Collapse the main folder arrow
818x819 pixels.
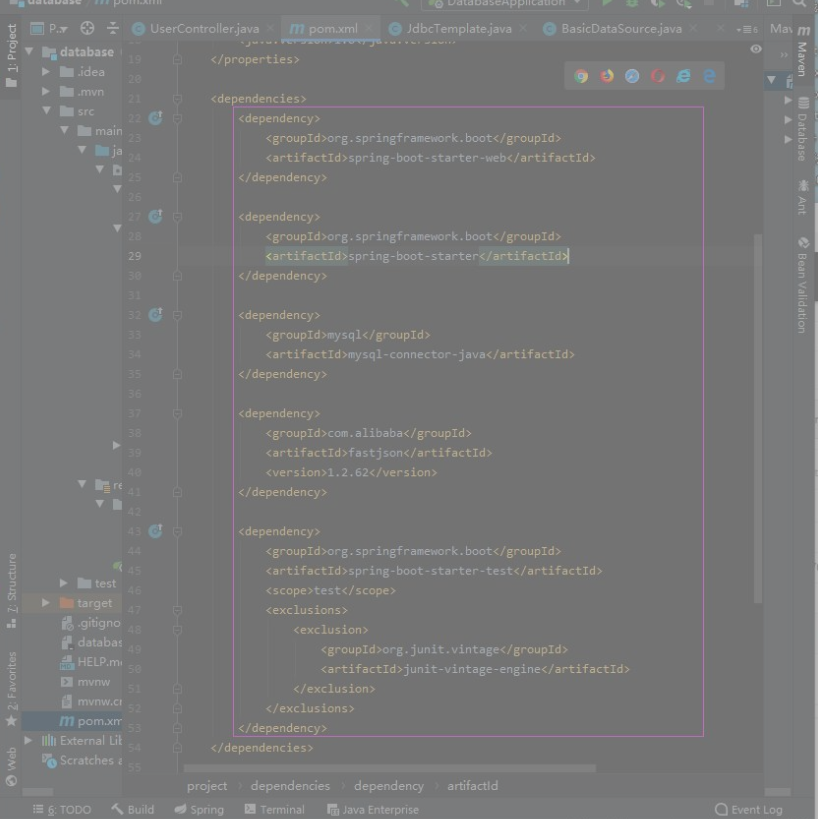(64, 130)
